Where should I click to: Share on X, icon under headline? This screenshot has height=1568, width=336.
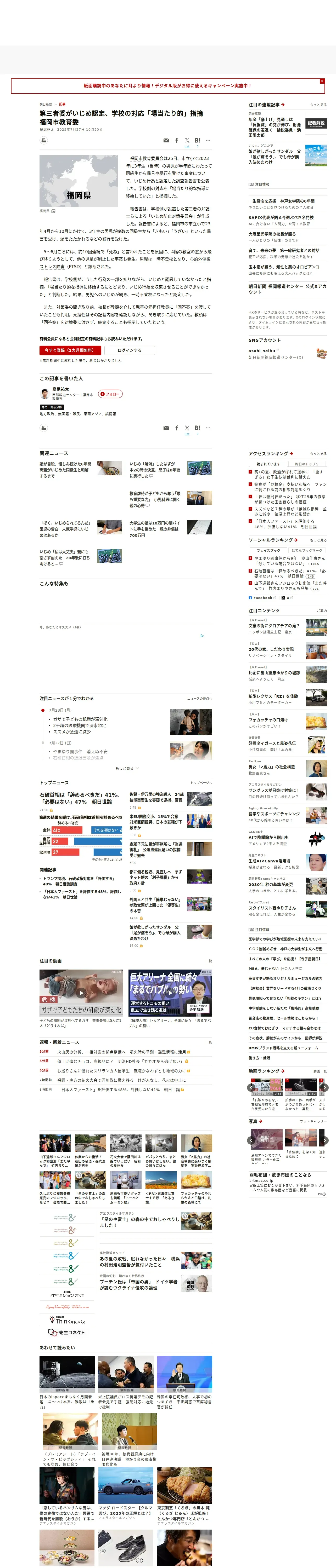[x=187, y=140]
